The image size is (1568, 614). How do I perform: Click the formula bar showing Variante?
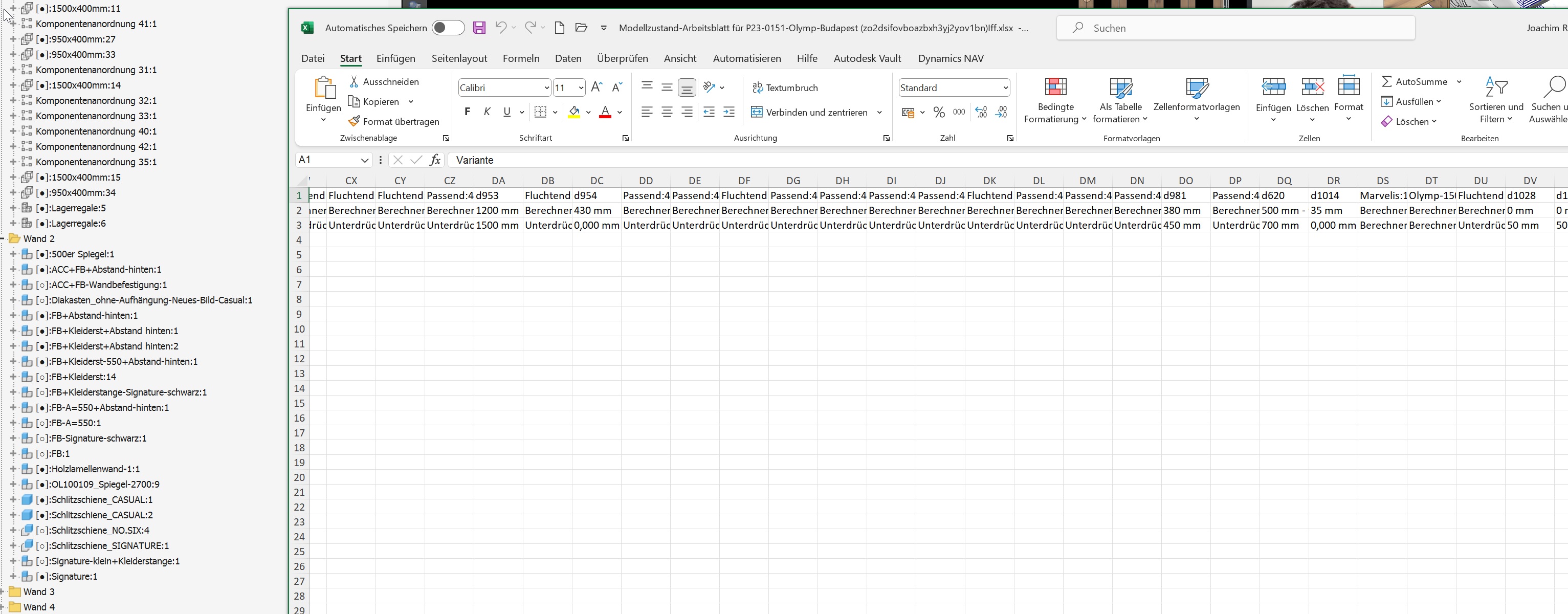tap(1007, 160)
